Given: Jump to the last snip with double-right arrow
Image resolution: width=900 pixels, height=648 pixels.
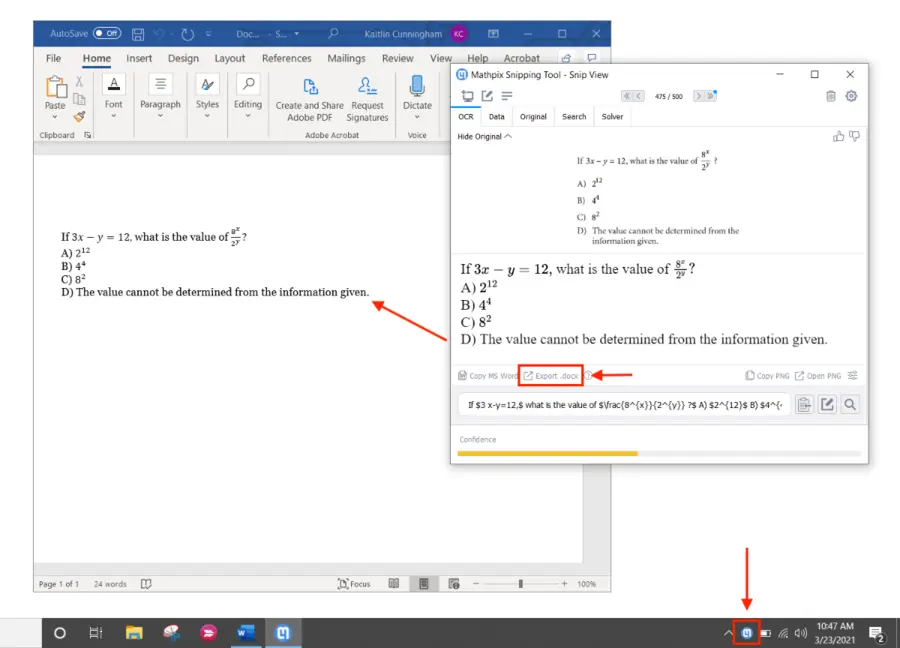Looking at the screenshot, I should pos(711,96).
